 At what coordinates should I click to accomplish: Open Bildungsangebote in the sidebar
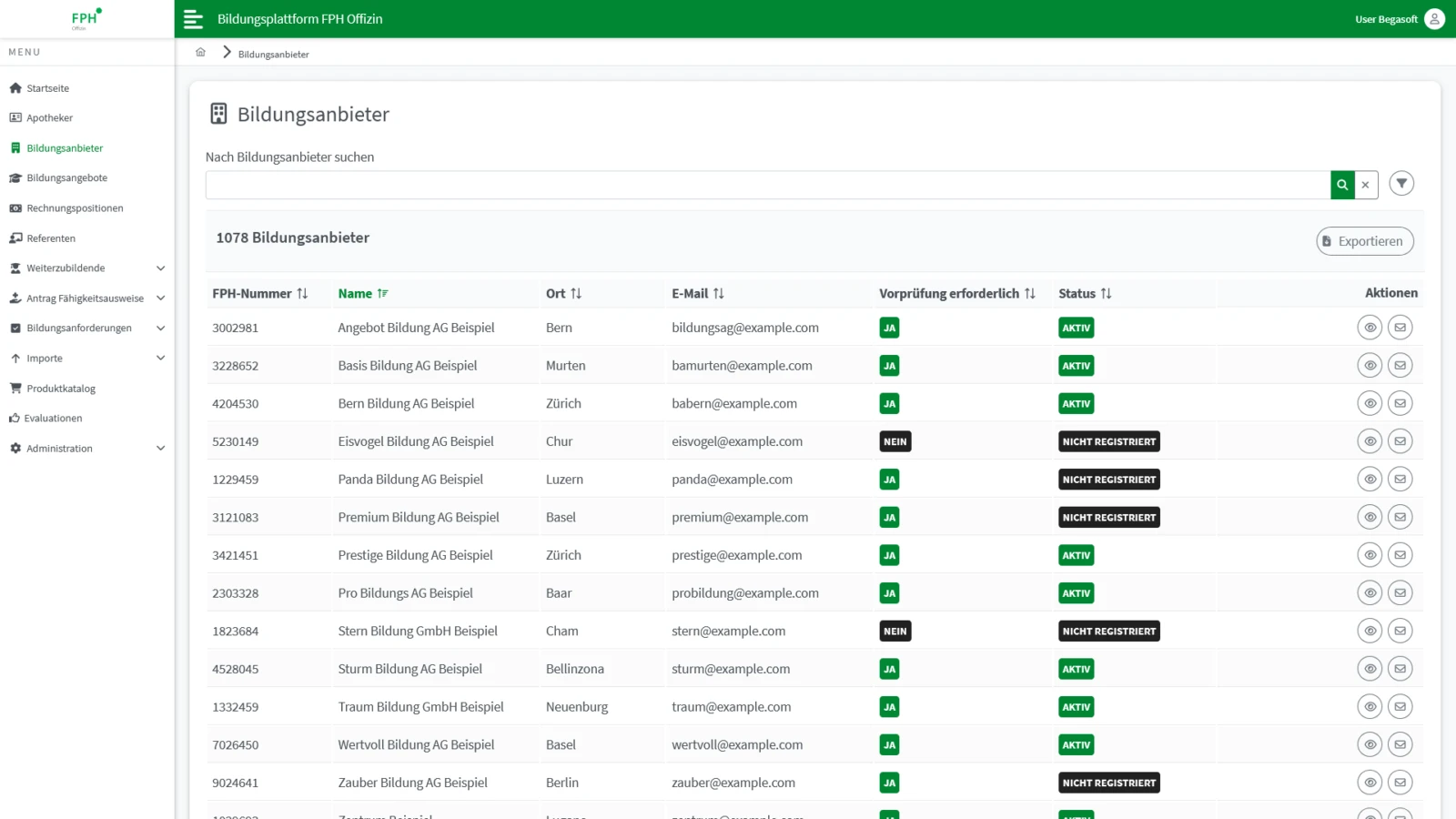click(66, 178)
